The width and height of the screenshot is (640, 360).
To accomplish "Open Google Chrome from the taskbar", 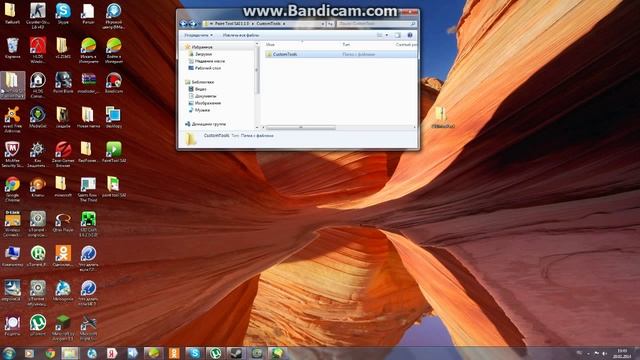I will point(50,353).
